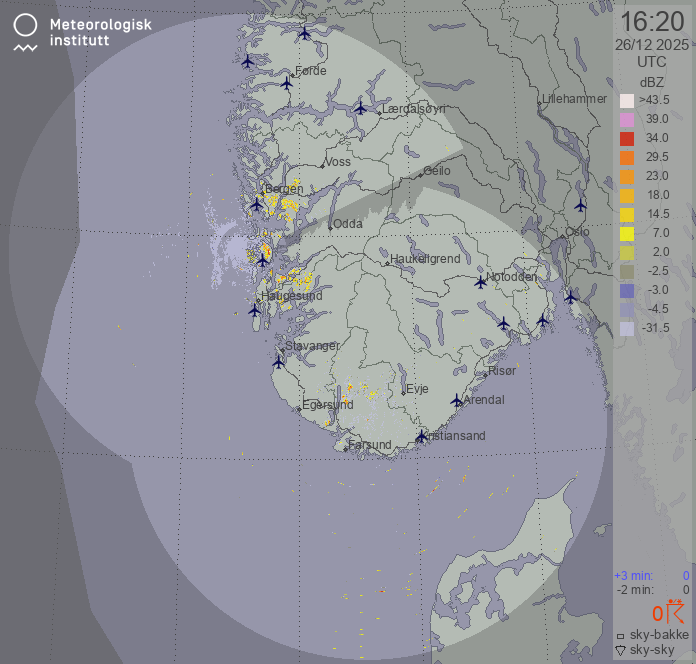This screenshot has height=664, width=696.
Task: Click the 16:20 timestamp display
Action: click(x=652, y=21)
